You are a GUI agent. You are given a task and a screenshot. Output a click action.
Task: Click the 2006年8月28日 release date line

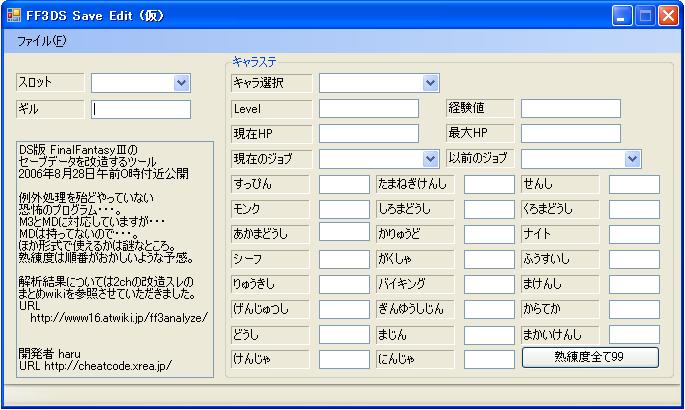click(104, 174)
